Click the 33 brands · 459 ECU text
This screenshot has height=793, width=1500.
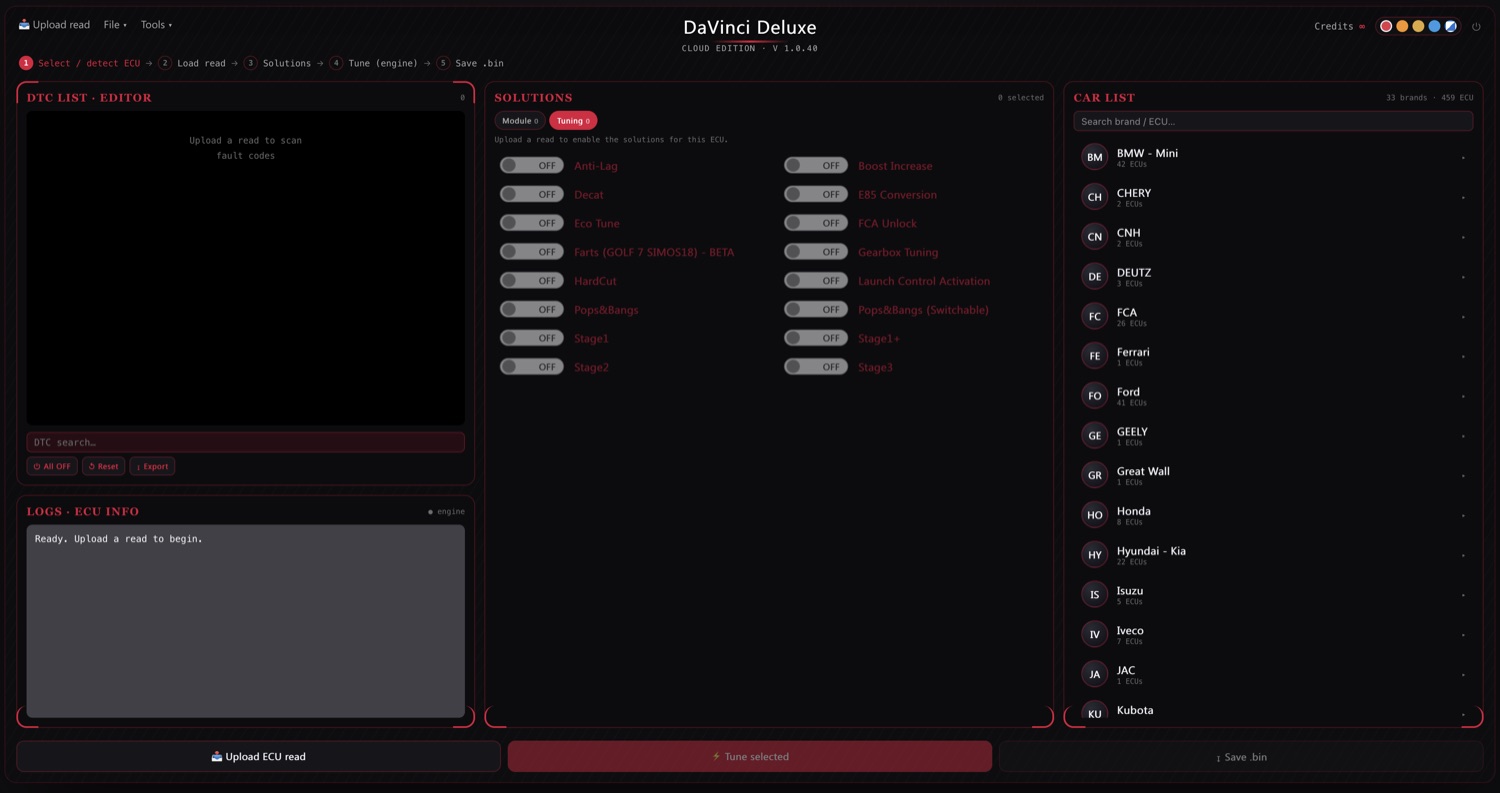pos(1429,98)
